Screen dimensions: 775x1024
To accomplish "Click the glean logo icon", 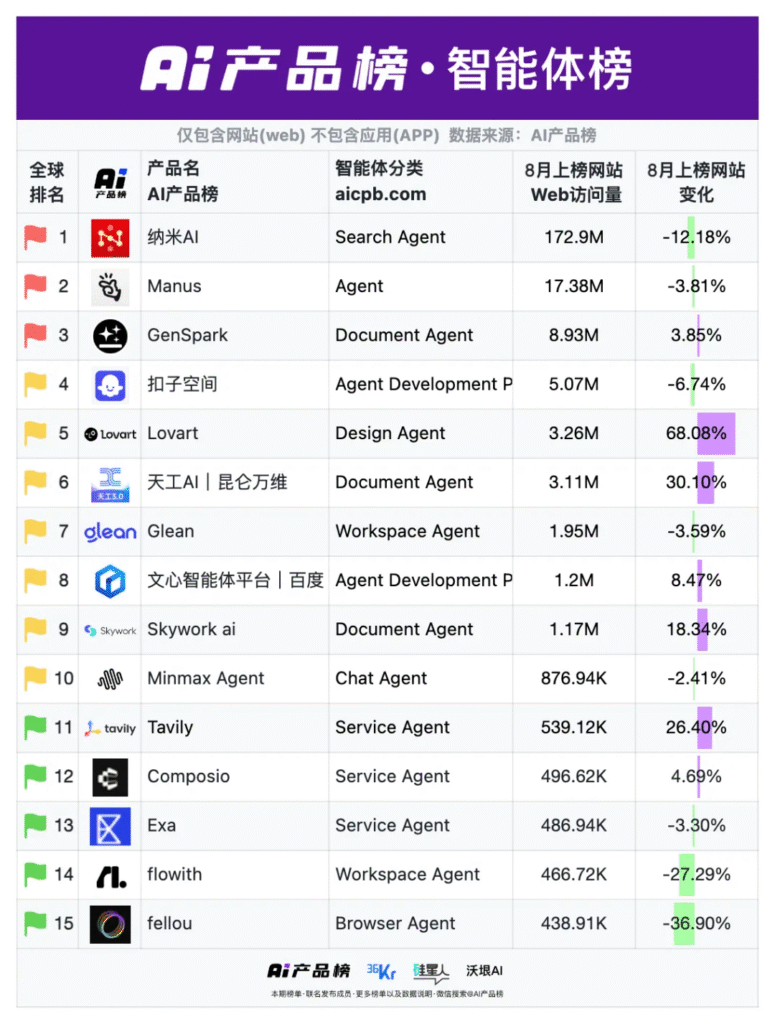I will click(x=110, y=532).
